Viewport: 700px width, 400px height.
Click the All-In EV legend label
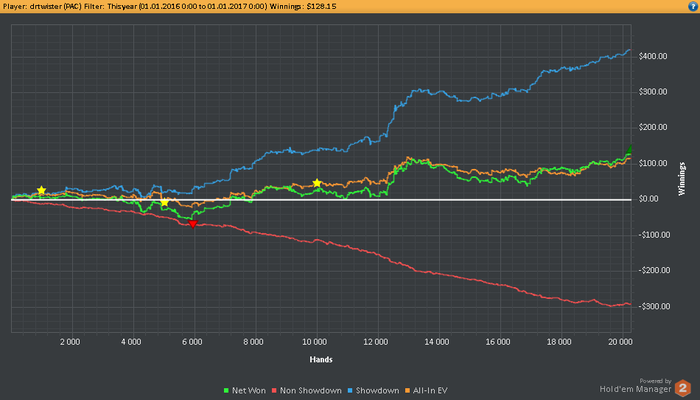430,391
